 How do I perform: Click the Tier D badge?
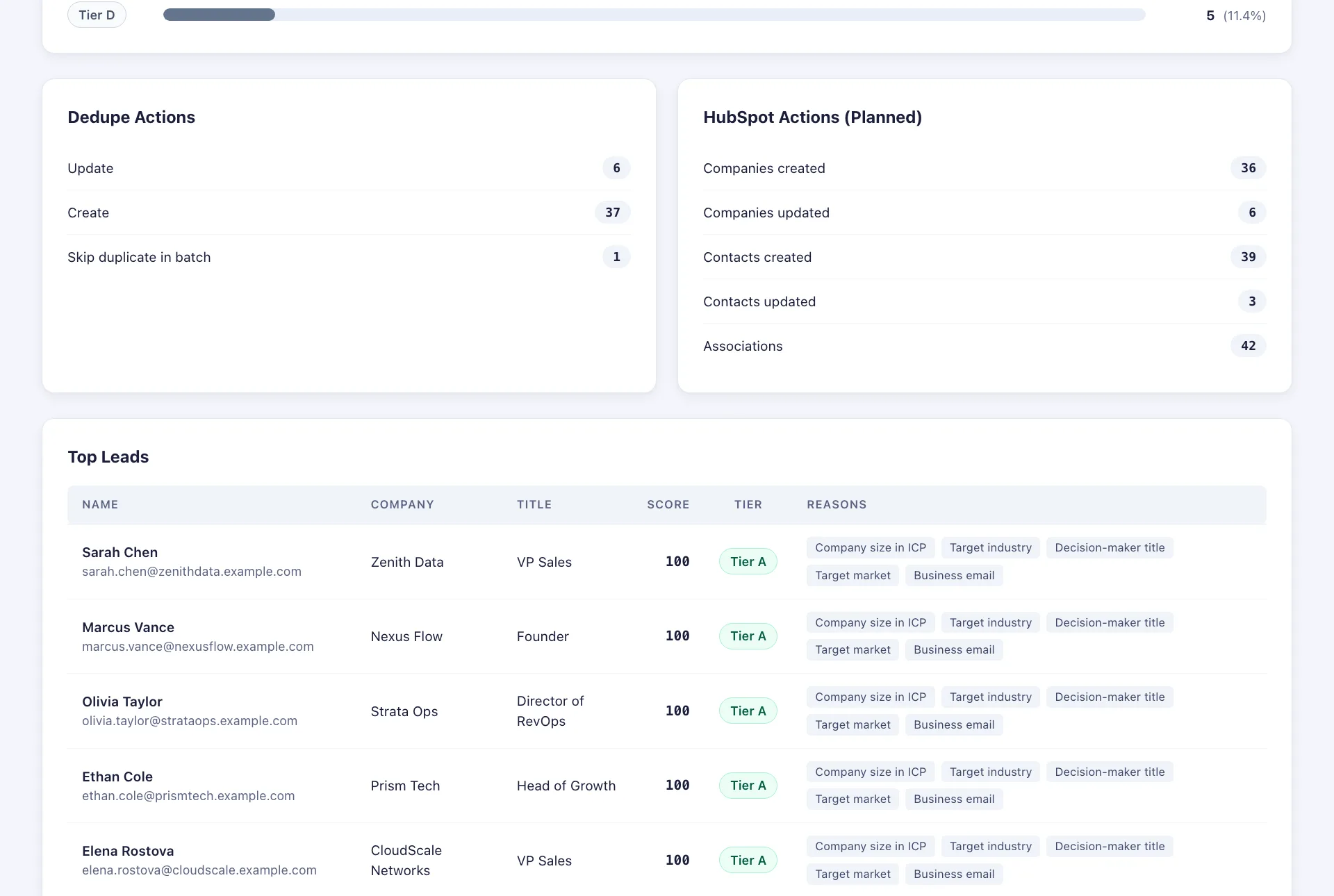97,15
